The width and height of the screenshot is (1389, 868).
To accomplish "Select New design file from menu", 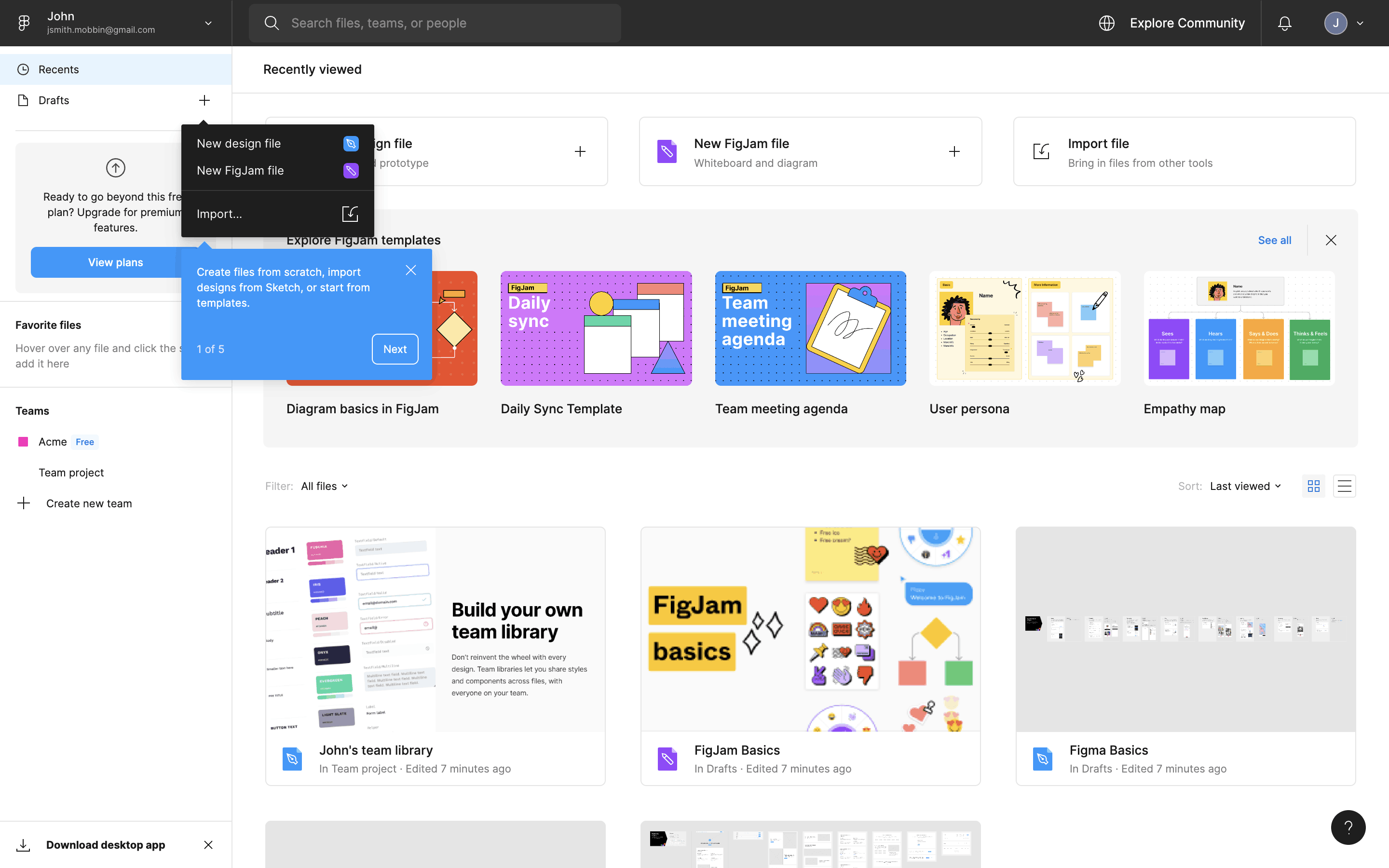I will [239, 144].
